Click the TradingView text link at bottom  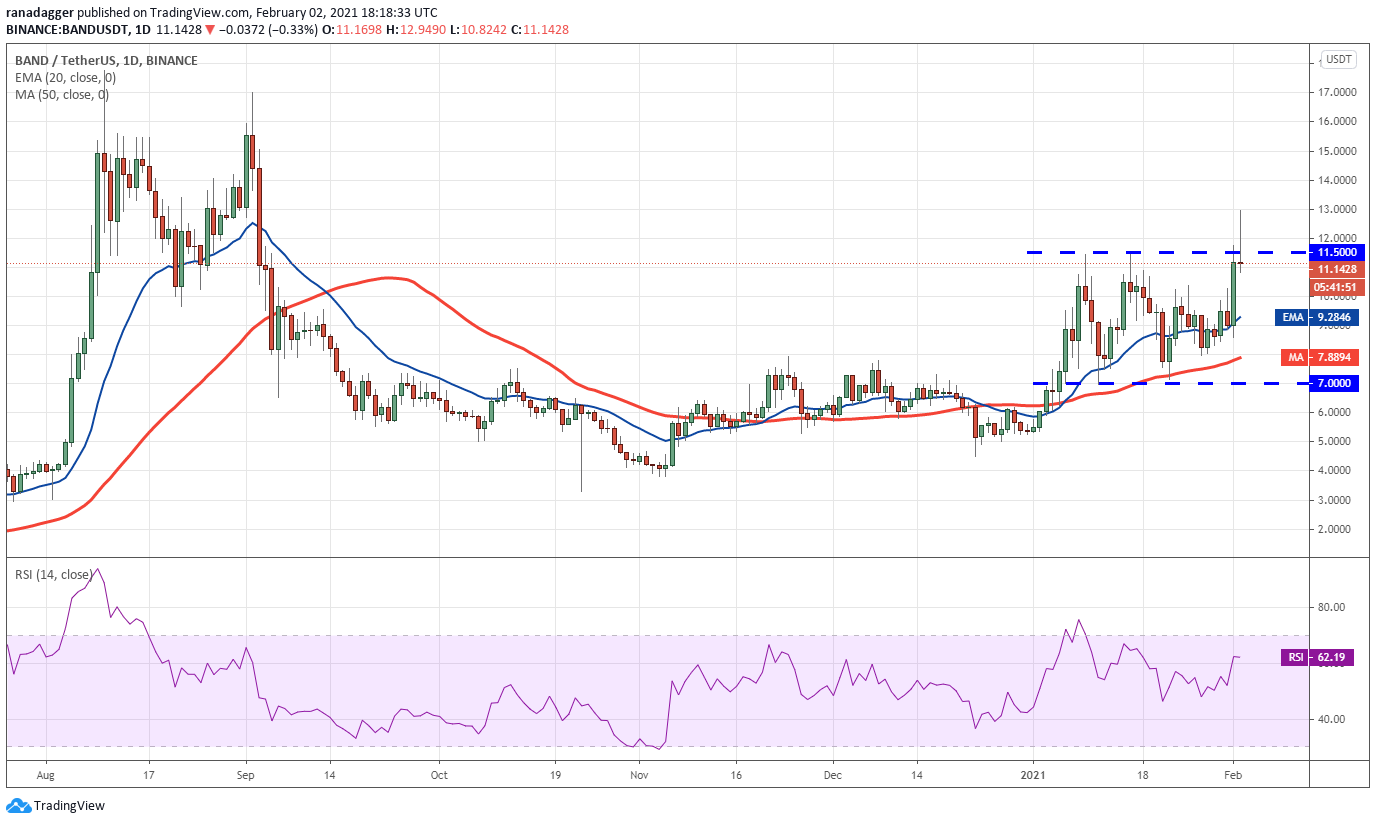pos(69,805)
